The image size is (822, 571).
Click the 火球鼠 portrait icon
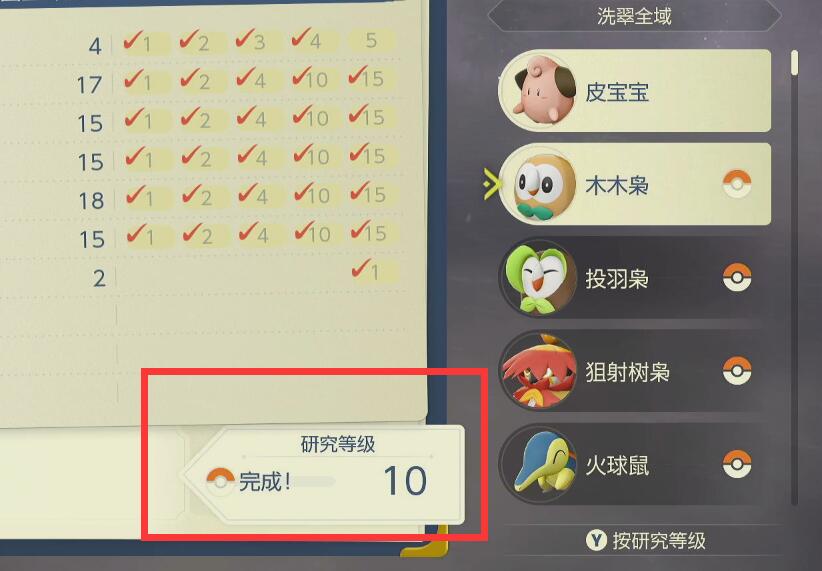coord(537,465)
